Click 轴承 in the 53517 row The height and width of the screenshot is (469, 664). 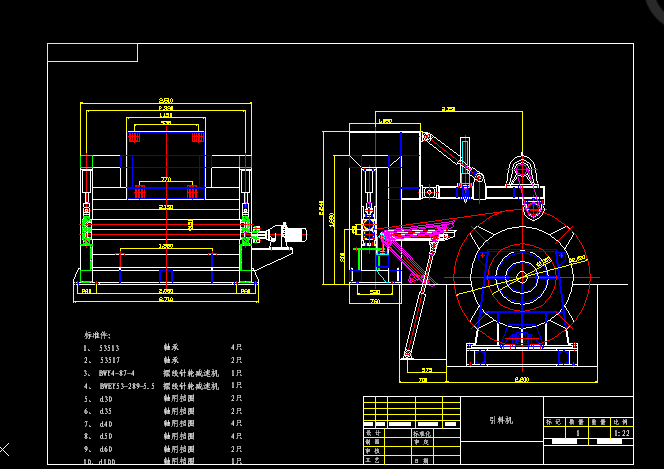tap(172, 360)
